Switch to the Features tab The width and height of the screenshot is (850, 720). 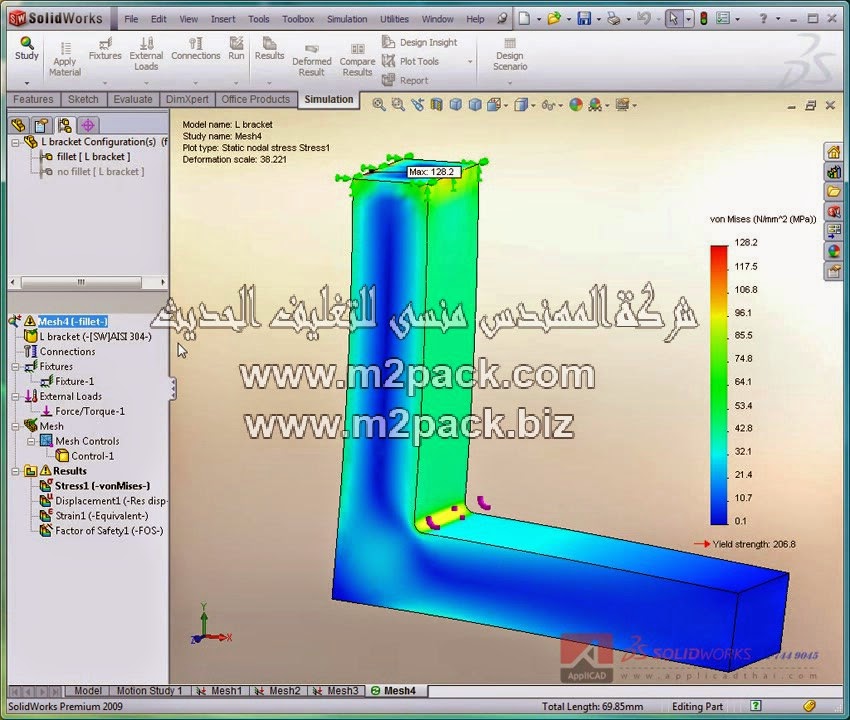coord(33,99)
